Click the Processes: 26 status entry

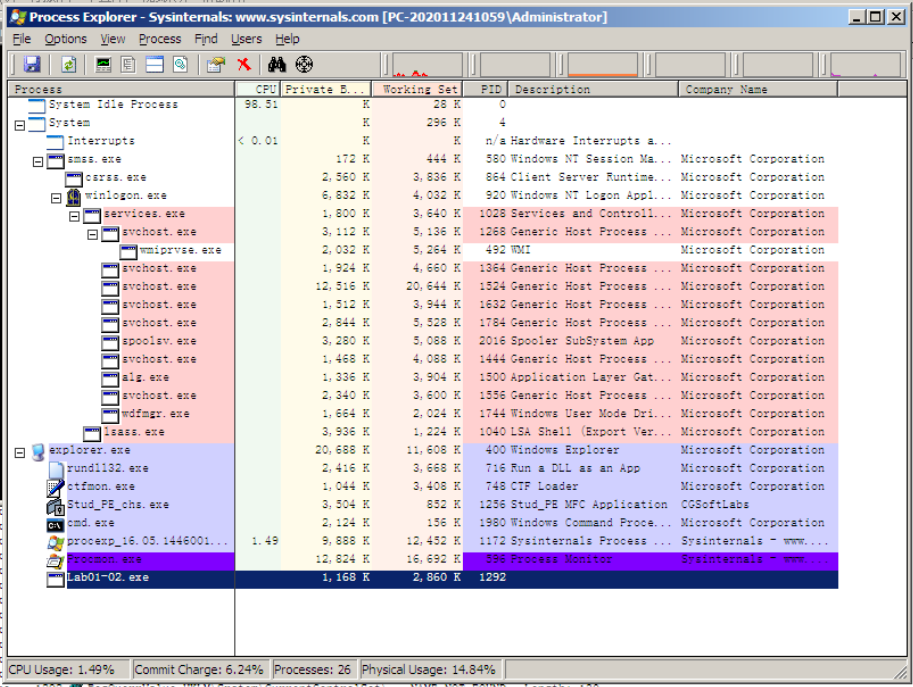(x=313, y=670)
